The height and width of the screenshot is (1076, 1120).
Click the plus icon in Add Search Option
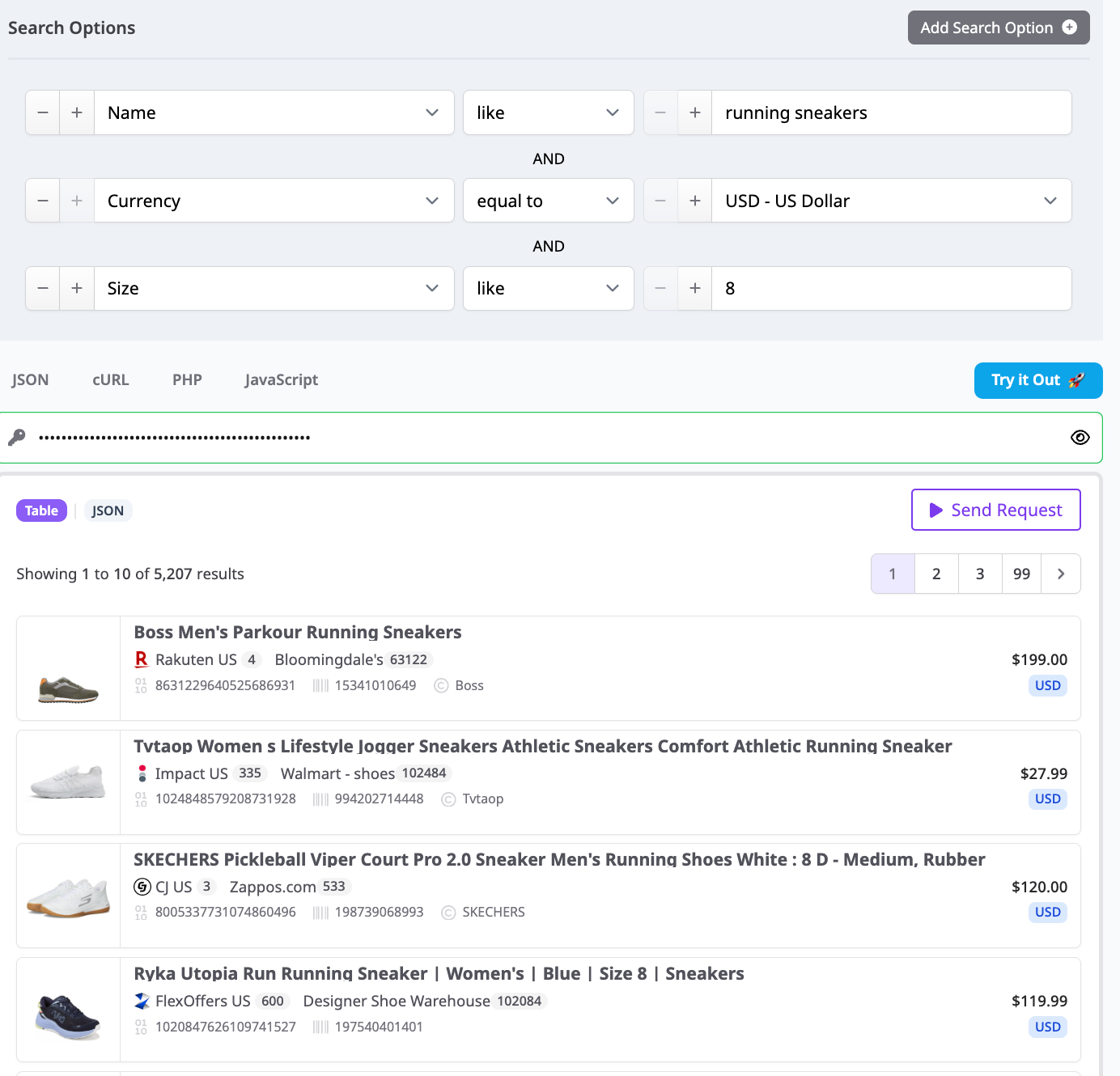[x=1069, y=27]
